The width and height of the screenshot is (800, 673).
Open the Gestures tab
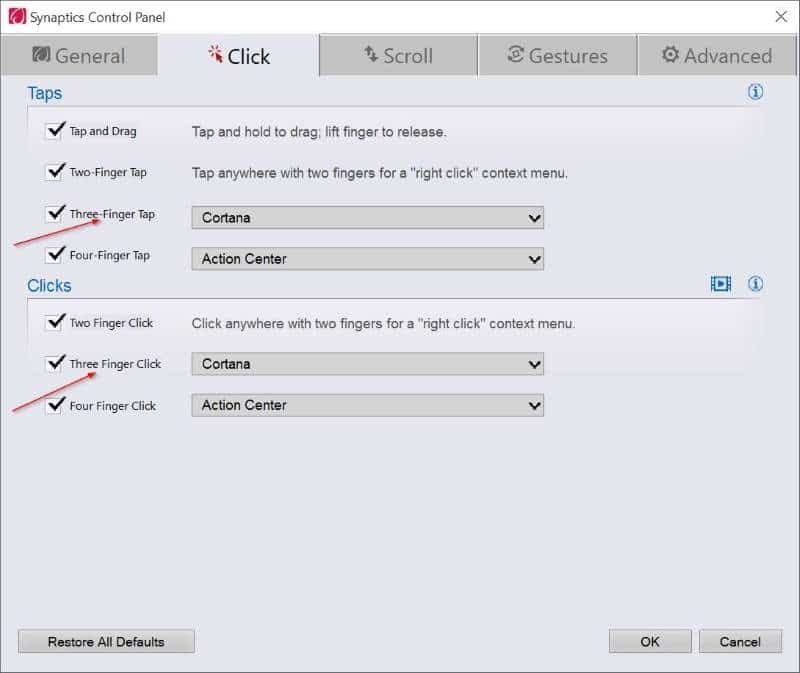click(x=557, y=56)
